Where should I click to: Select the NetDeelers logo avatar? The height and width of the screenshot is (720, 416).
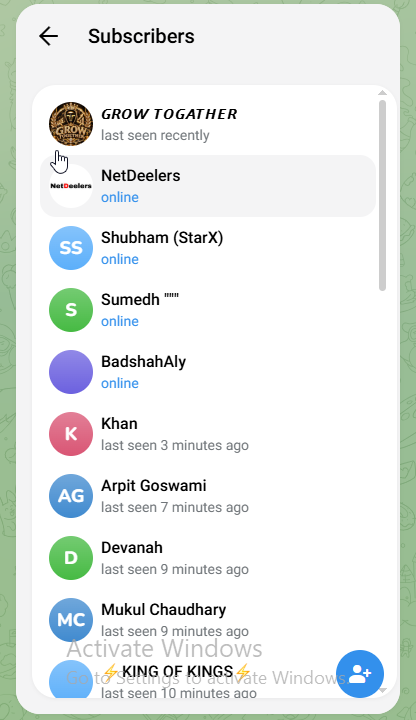pyautogui.click(x=71, y=186)
